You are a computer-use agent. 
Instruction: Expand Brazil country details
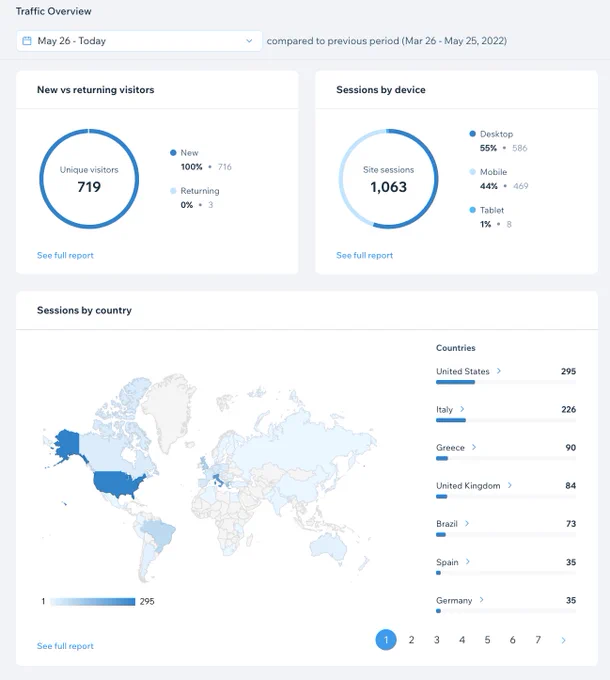[467, 523]
